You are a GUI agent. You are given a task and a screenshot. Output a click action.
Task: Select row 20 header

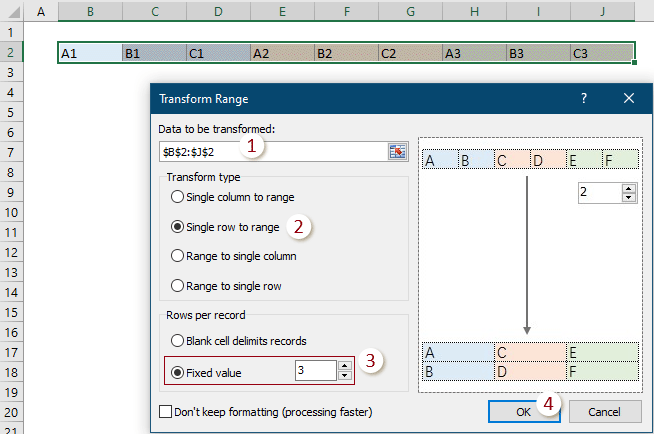point(11,413)
